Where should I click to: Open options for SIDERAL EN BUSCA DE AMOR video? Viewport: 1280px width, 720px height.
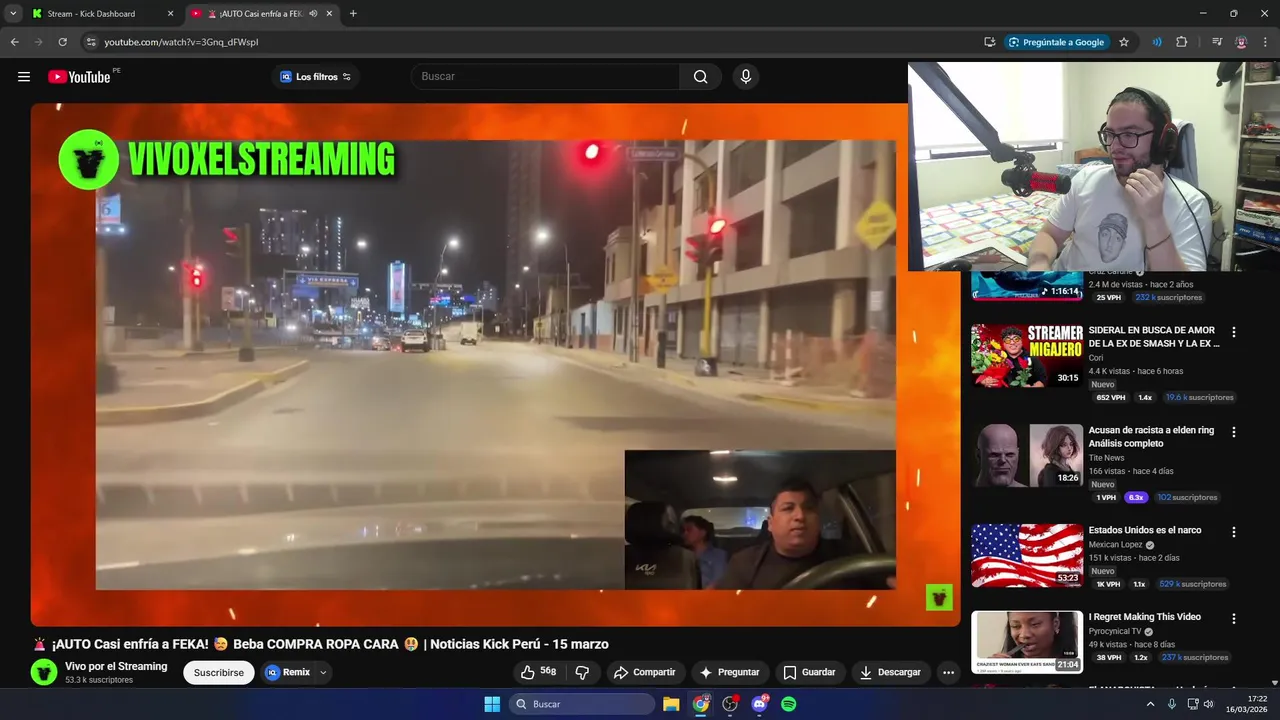pyautogui.click(x=1233, y=332)
